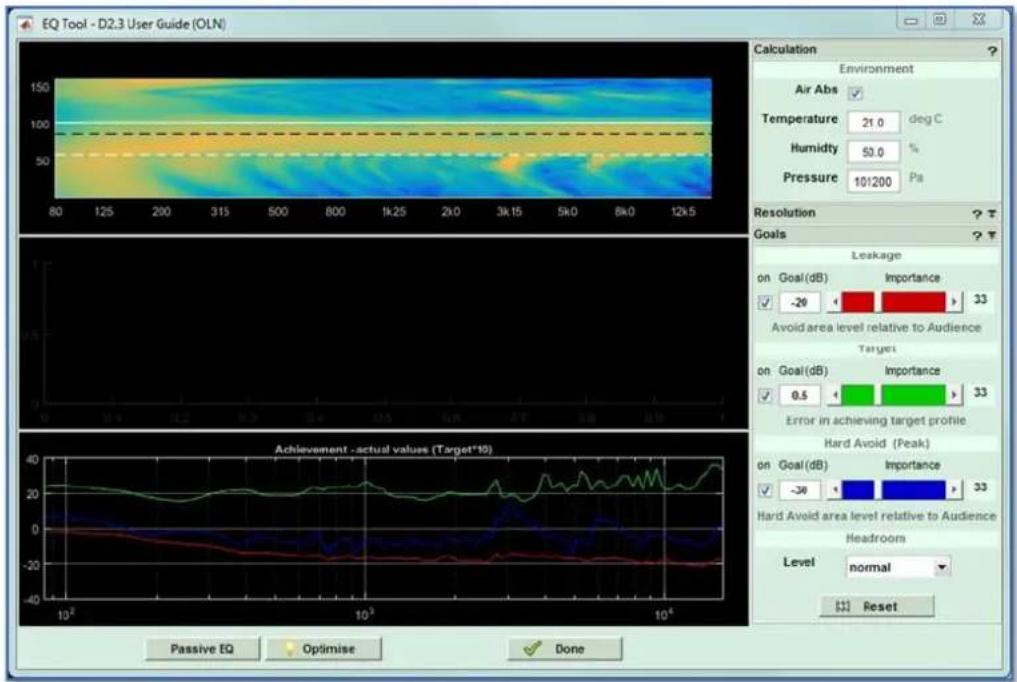Click the Pressure input field
Screen dimensions: 1017x682
pyautogui.click(x=873, y=182)
